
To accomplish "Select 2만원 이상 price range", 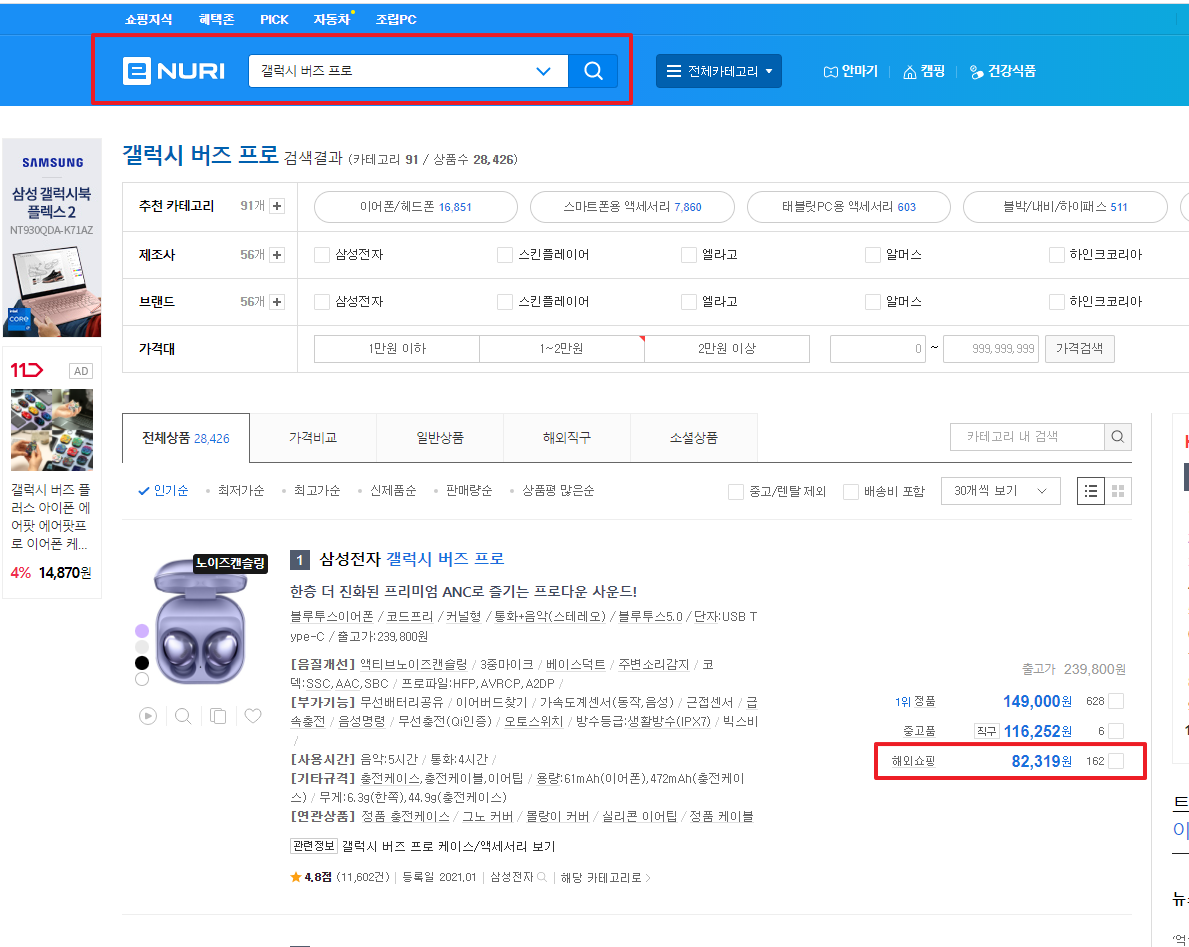I will [727, 349].
